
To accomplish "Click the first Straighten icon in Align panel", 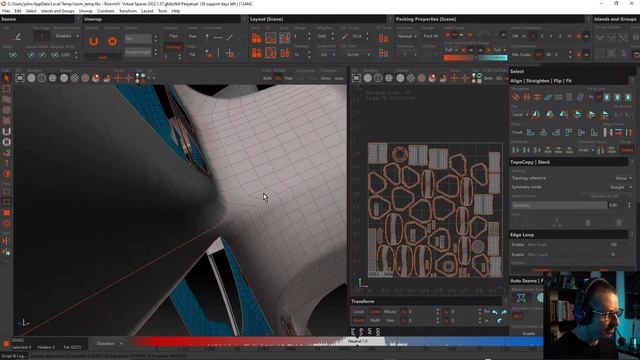I will pos(516,97).
